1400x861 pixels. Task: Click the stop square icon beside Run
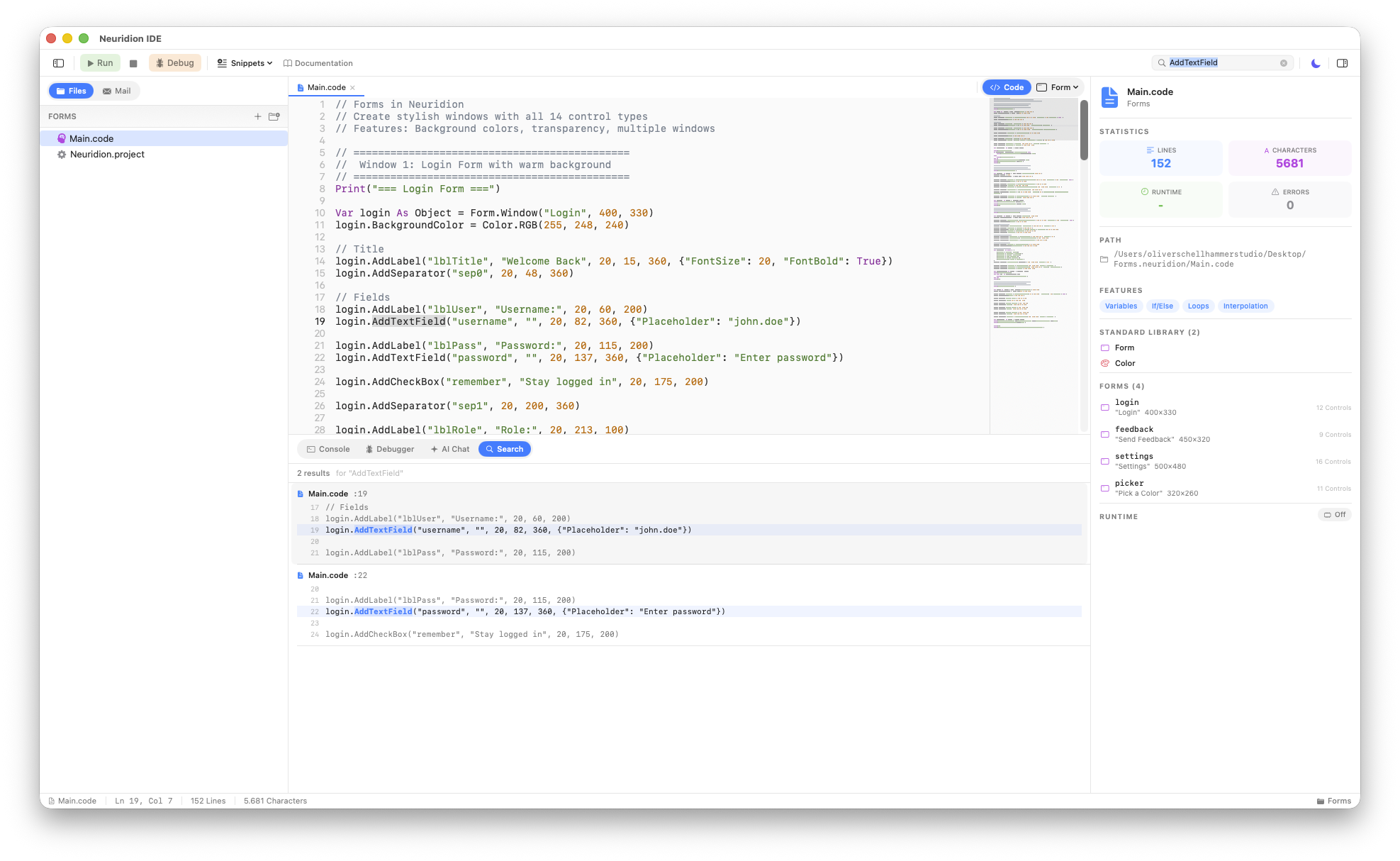pyautogui.click(x=133, y=63)
